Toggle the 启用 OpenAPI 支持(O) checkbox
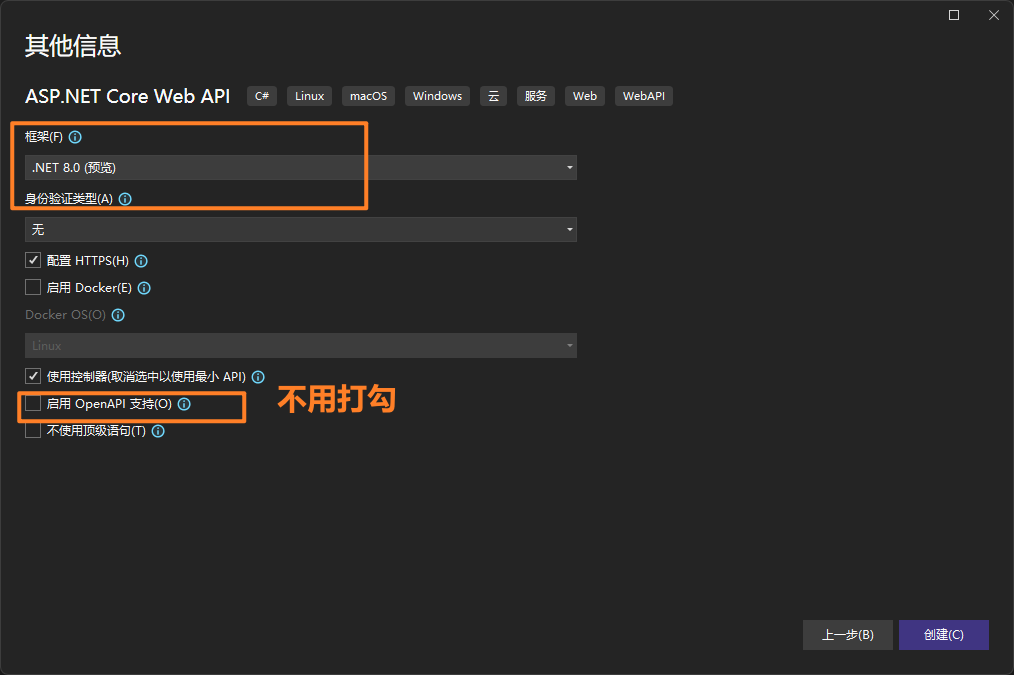 33,404
